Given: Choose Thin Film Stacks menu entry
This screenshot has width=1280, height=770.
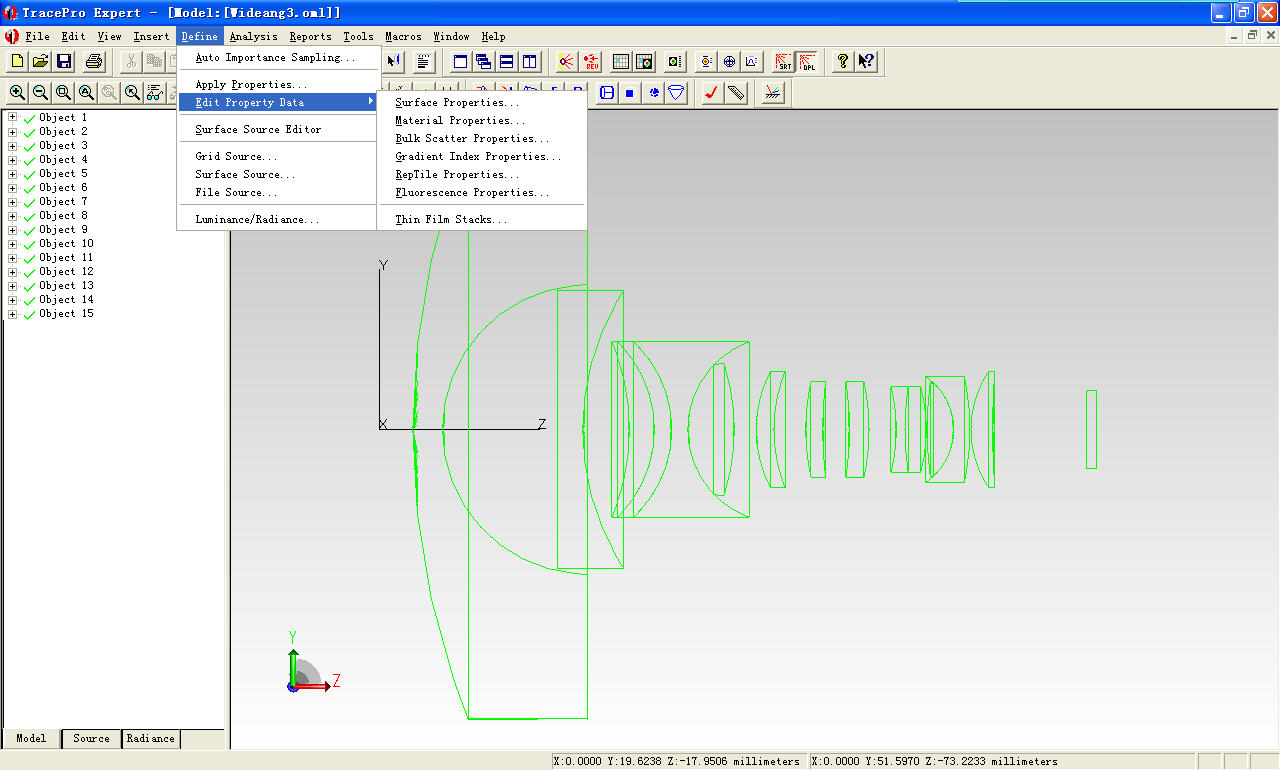Looking at the screenshot, I should point(482,219).
